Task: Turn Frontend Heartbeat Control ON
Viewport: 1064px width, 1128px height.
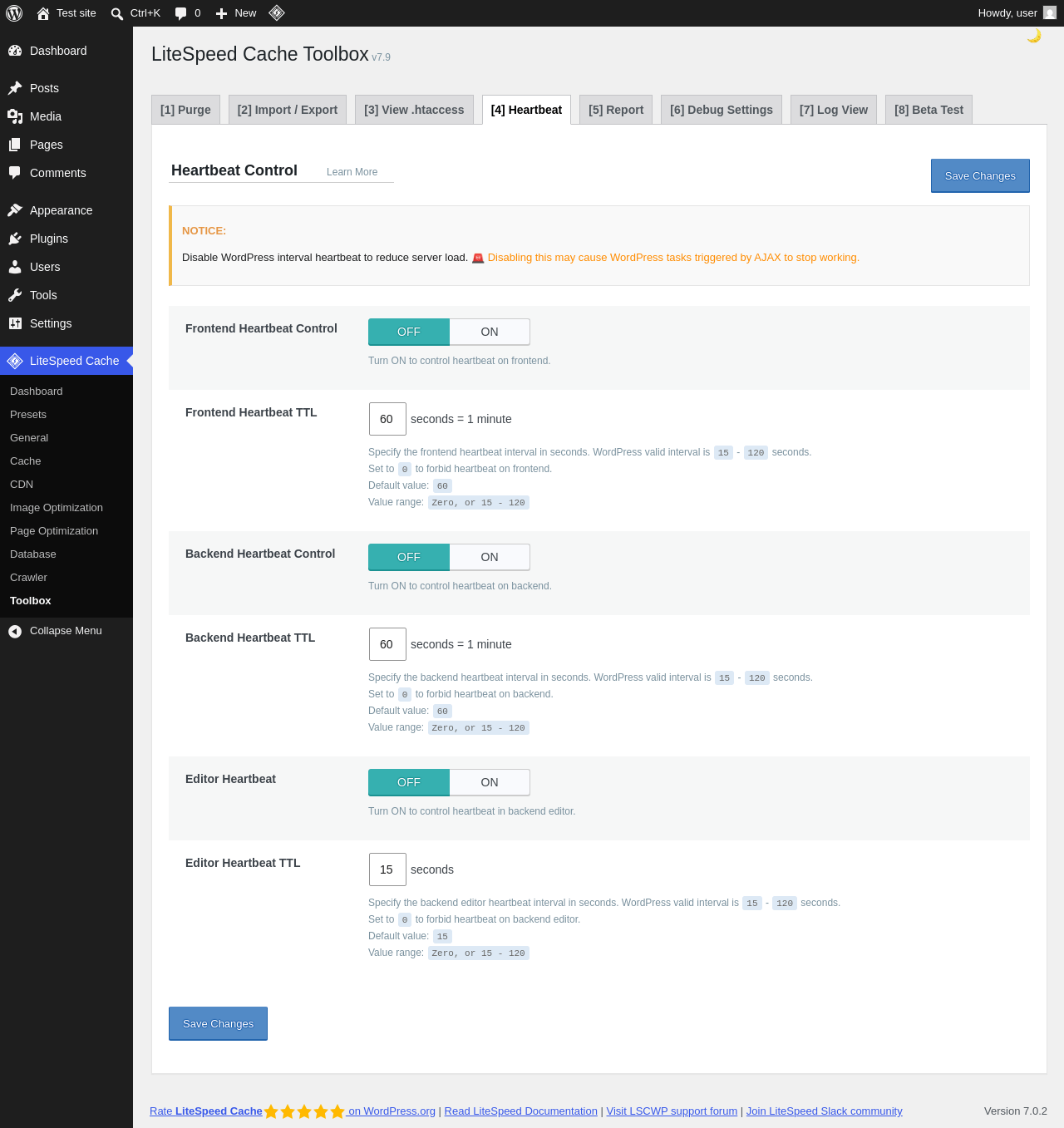Action: [x=490, y=332]
